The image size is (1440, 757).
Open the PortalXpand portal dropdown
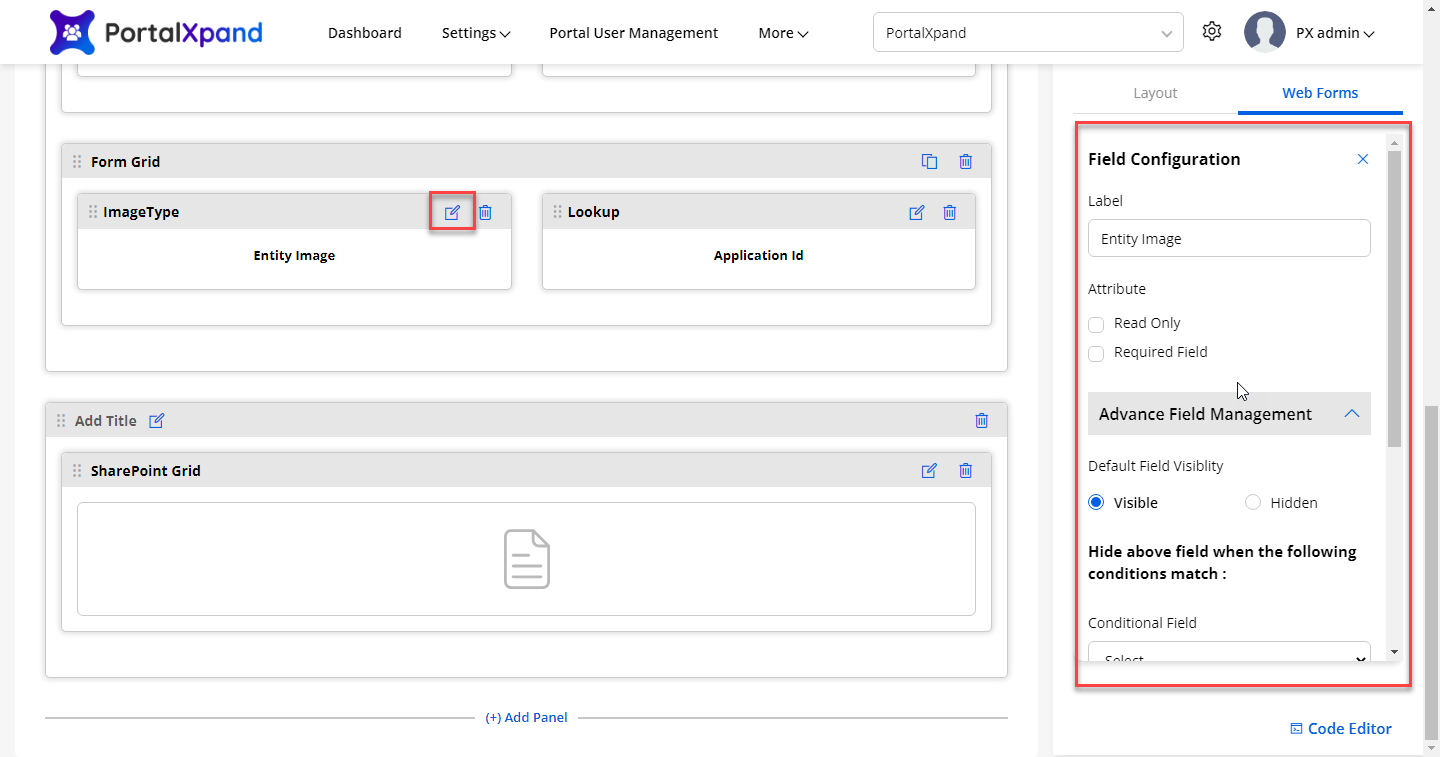(1027, 33)
